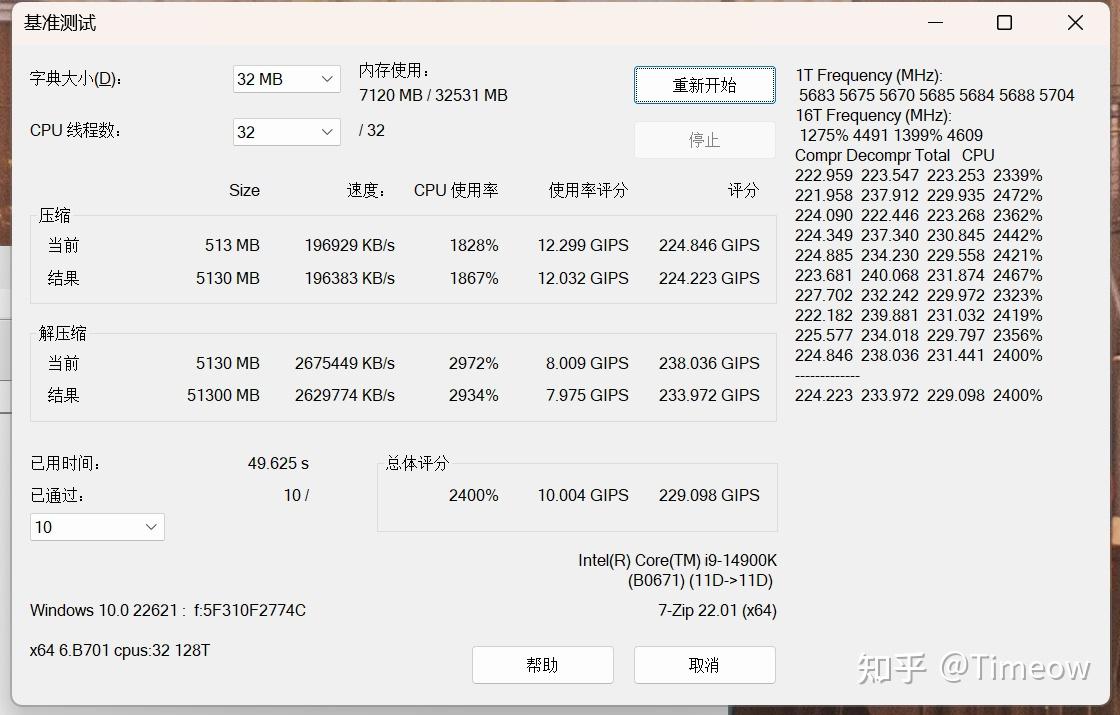Viewport: 1120px width, 715px height.
Task: Click the Windows 10.0 22621 system info line
Action: (x=168, y=611)
